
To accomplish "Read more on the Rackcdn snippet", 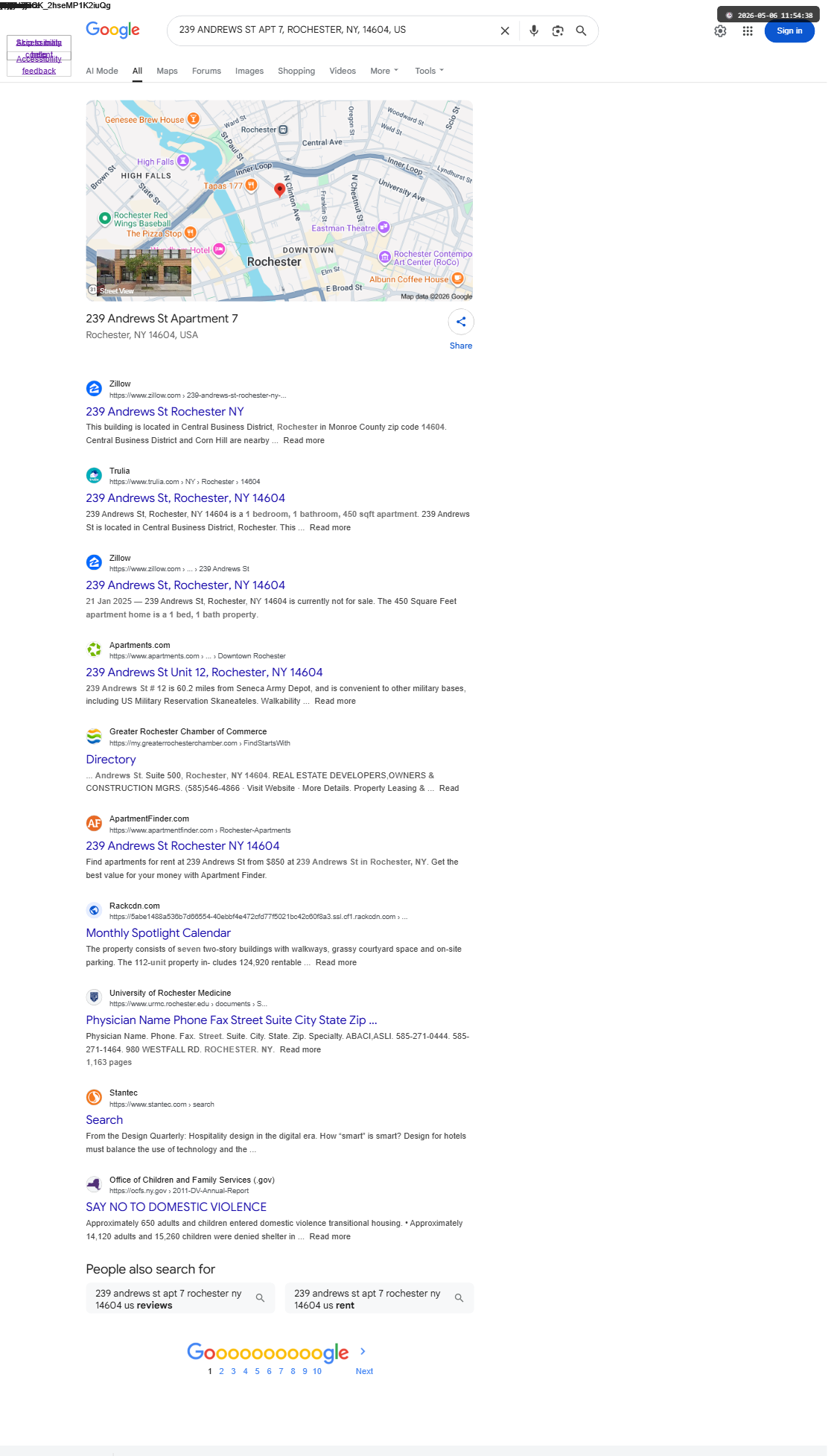I will click(x=336, y=962).
